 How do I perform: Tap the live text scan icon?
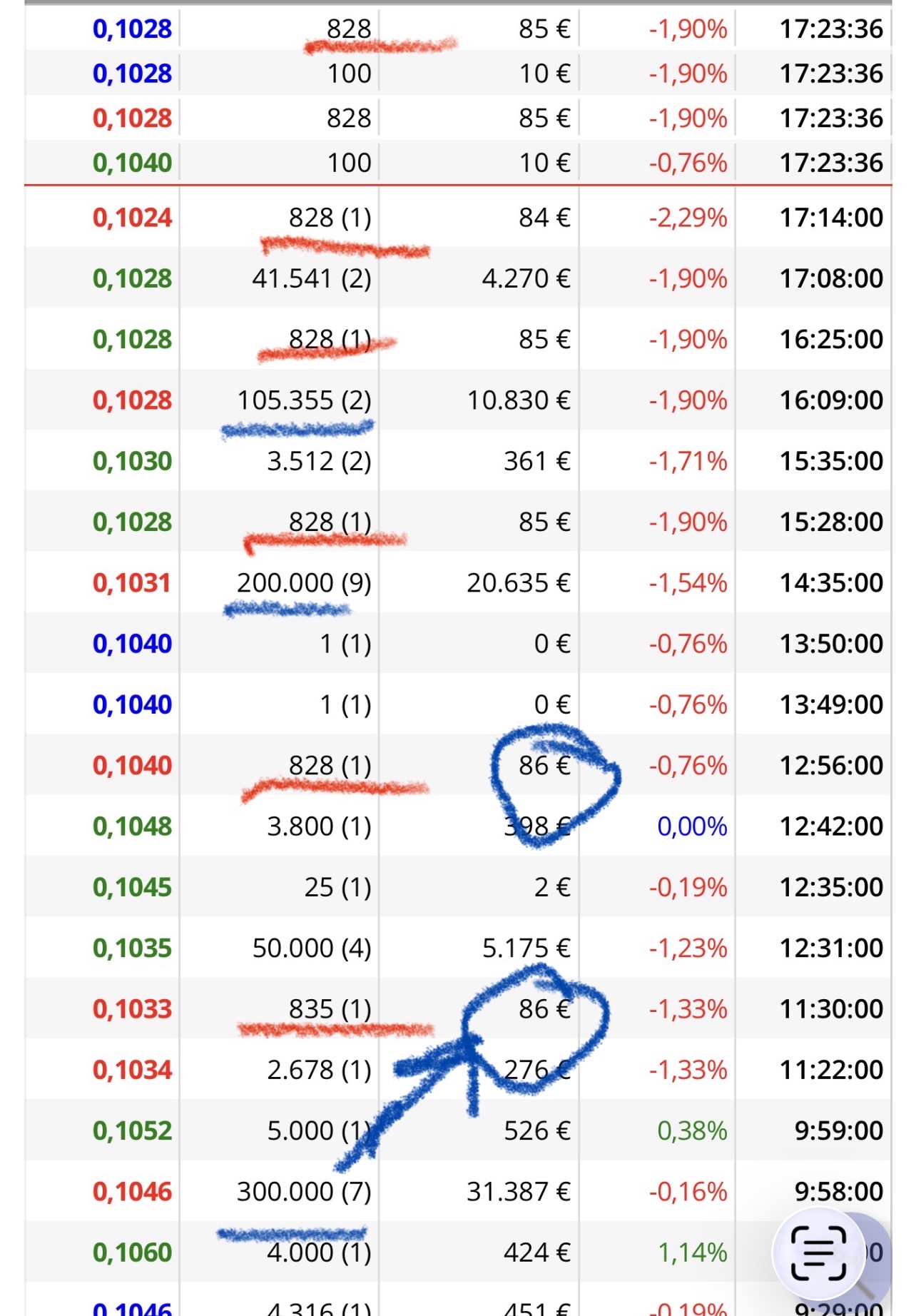[x=818, y=1252]
